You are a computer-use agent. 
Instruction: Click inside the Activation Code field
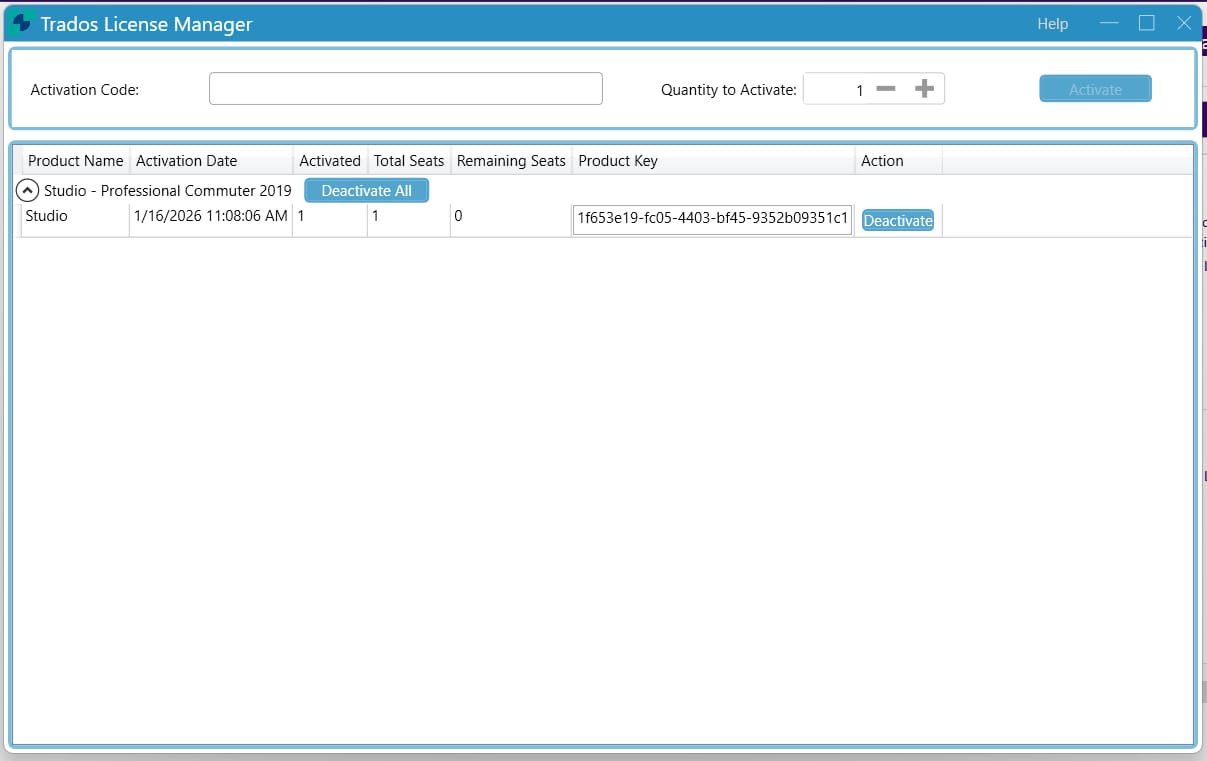405,88
